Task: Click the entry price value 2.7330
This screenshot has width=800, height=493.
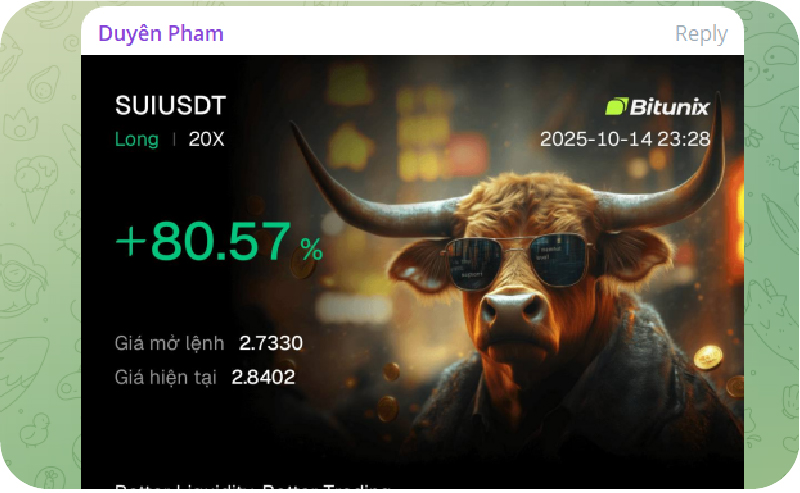Action: (x=270, y=343)
